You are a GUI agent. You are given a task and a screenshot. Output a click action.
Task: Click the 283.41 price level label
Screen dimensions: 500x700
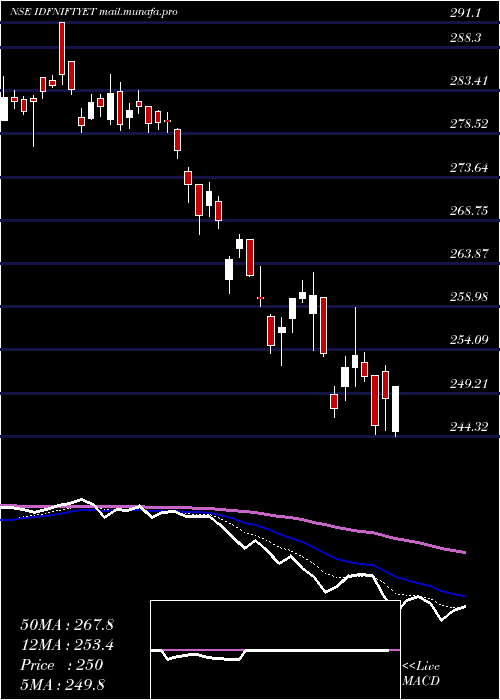click(x=469, y=81)
